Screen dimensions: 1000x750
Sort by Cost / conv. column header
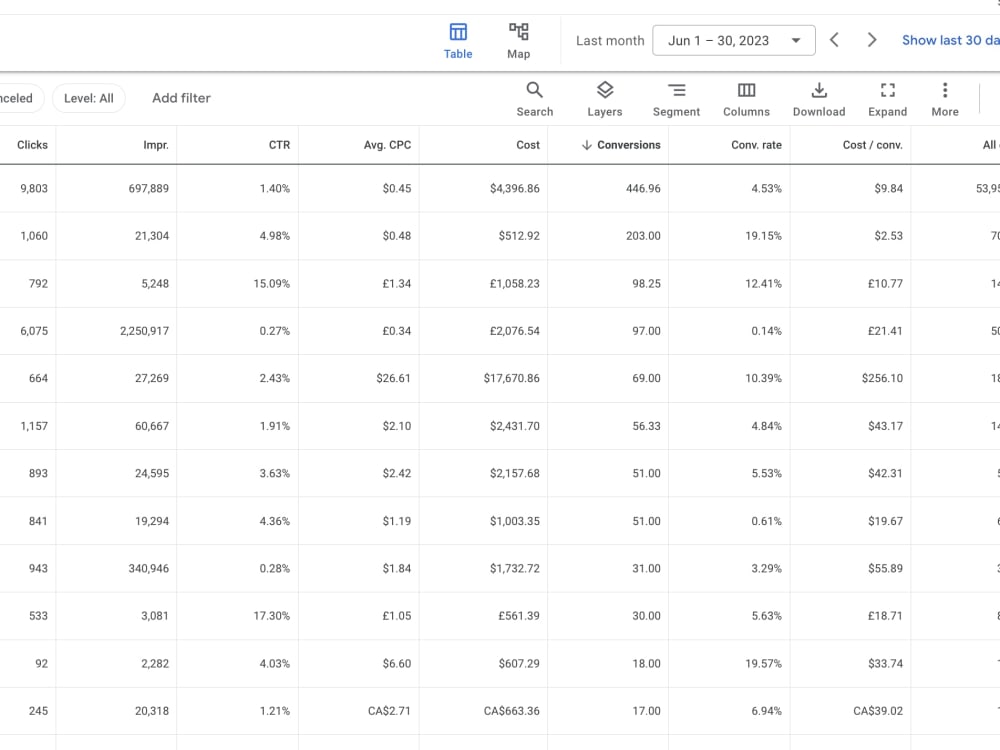coord(872,145)
